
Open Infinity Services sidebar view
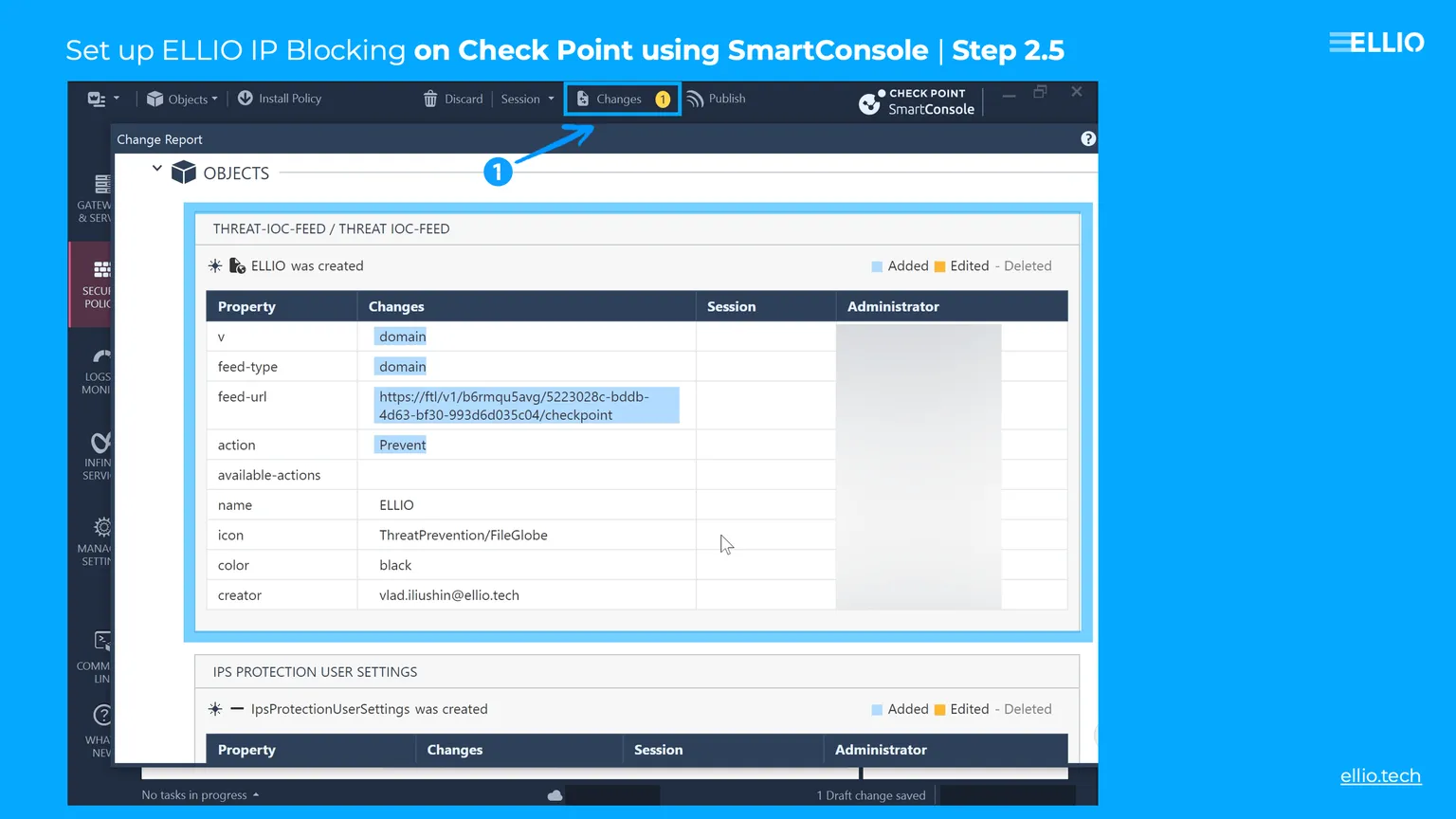tap(95, 456)
